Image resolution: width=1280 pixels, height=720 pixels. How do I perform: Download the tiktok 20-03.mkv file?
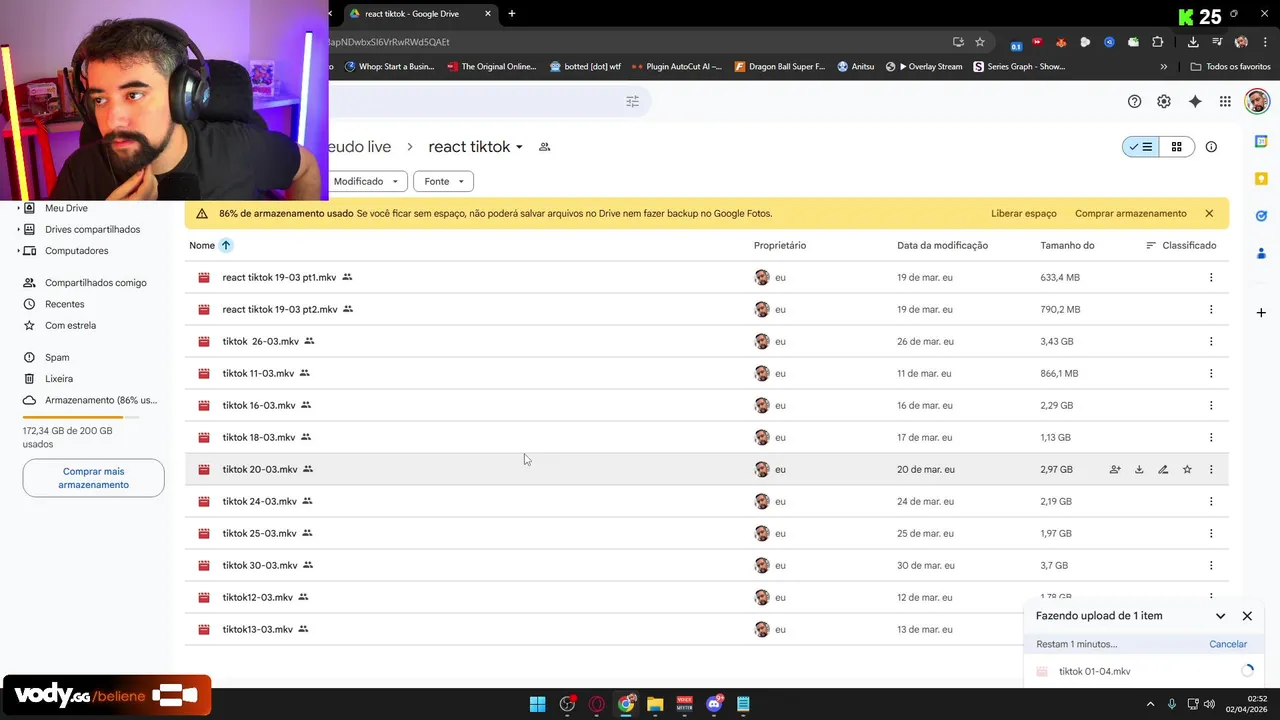coord(1139,469)
